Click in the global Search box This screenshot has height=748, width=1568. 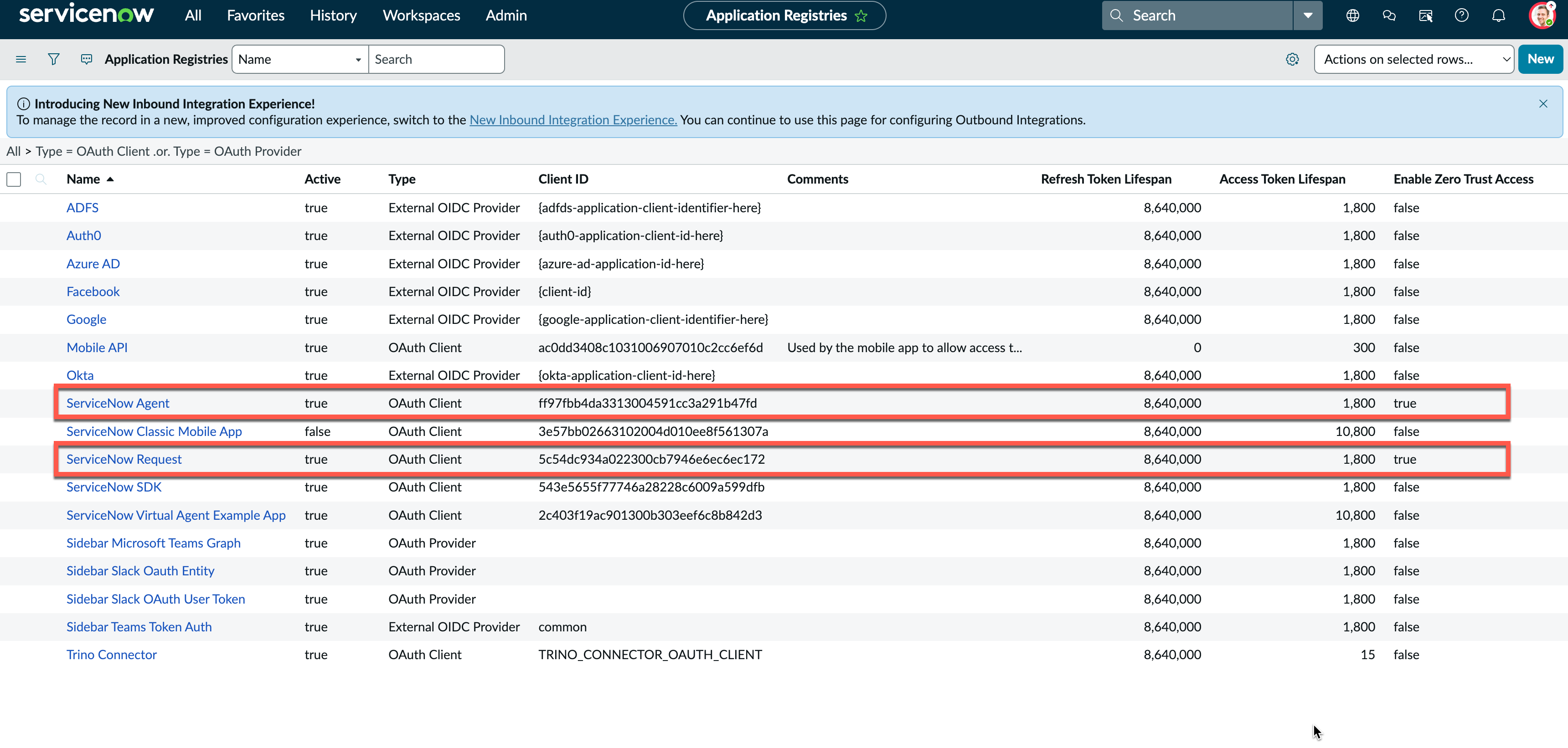[x=1197, y=15]
